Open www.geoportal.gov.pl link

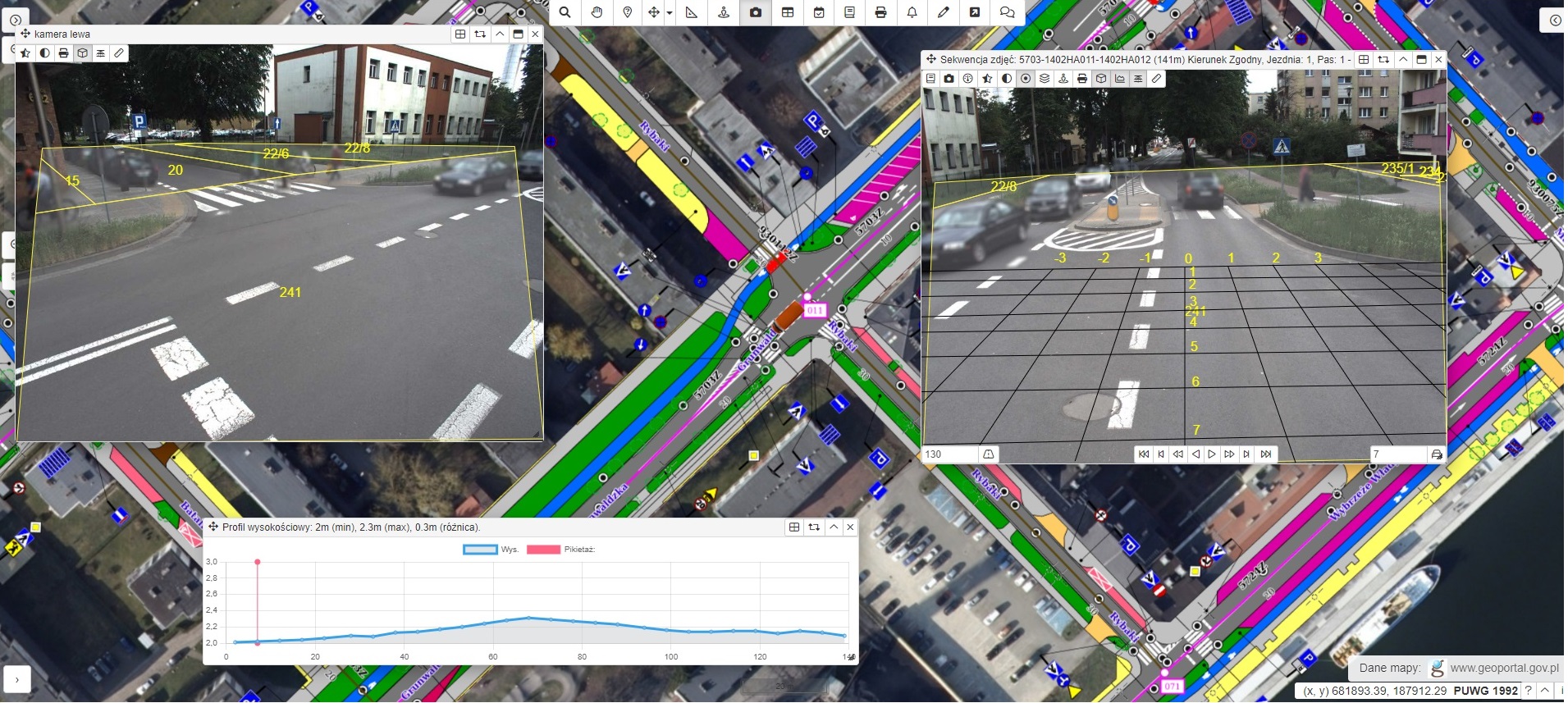tap(1503, 668)
